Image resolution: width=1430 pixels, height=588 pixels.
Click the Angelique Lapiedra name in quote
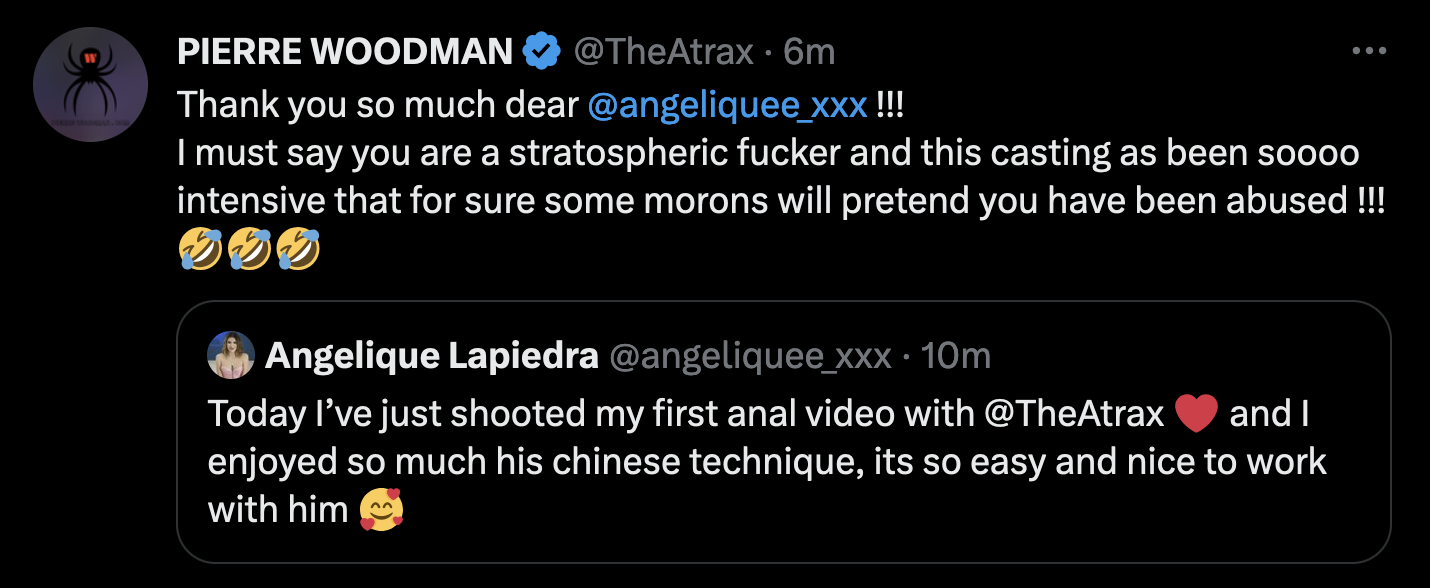[432, 356]
